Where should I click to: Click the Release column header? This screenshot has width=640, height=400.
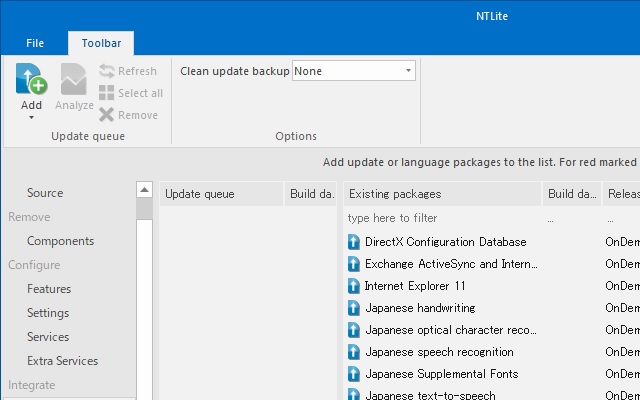coord(622,194)
